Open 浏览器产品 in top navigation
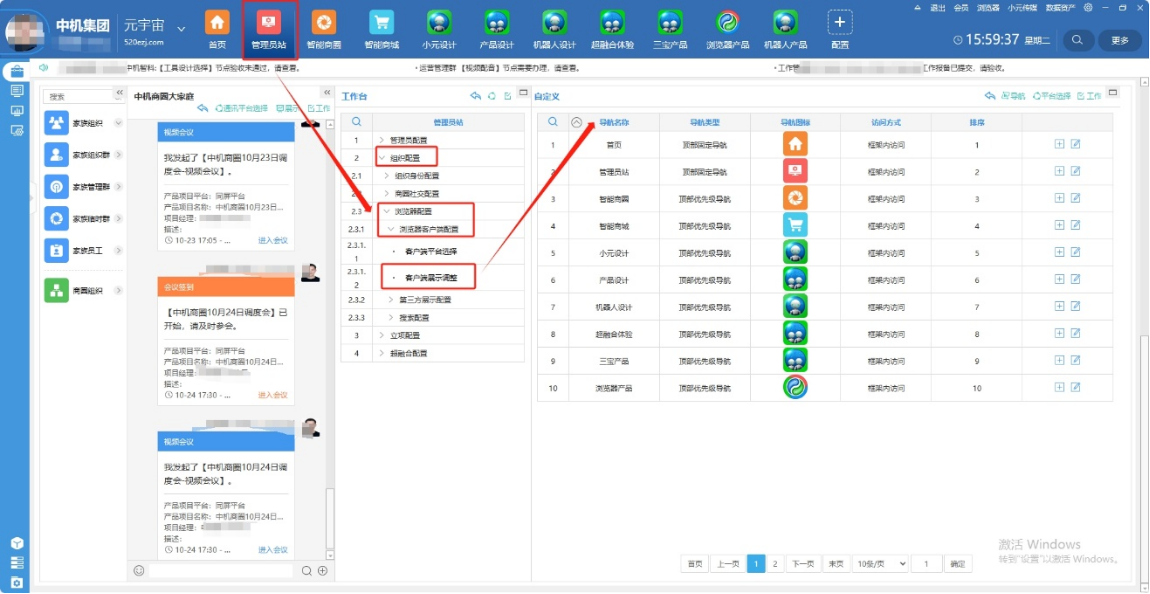Image resolution: width=1150 pixels, height=594 pixels. pyautogui.click(x=727, y=23)
